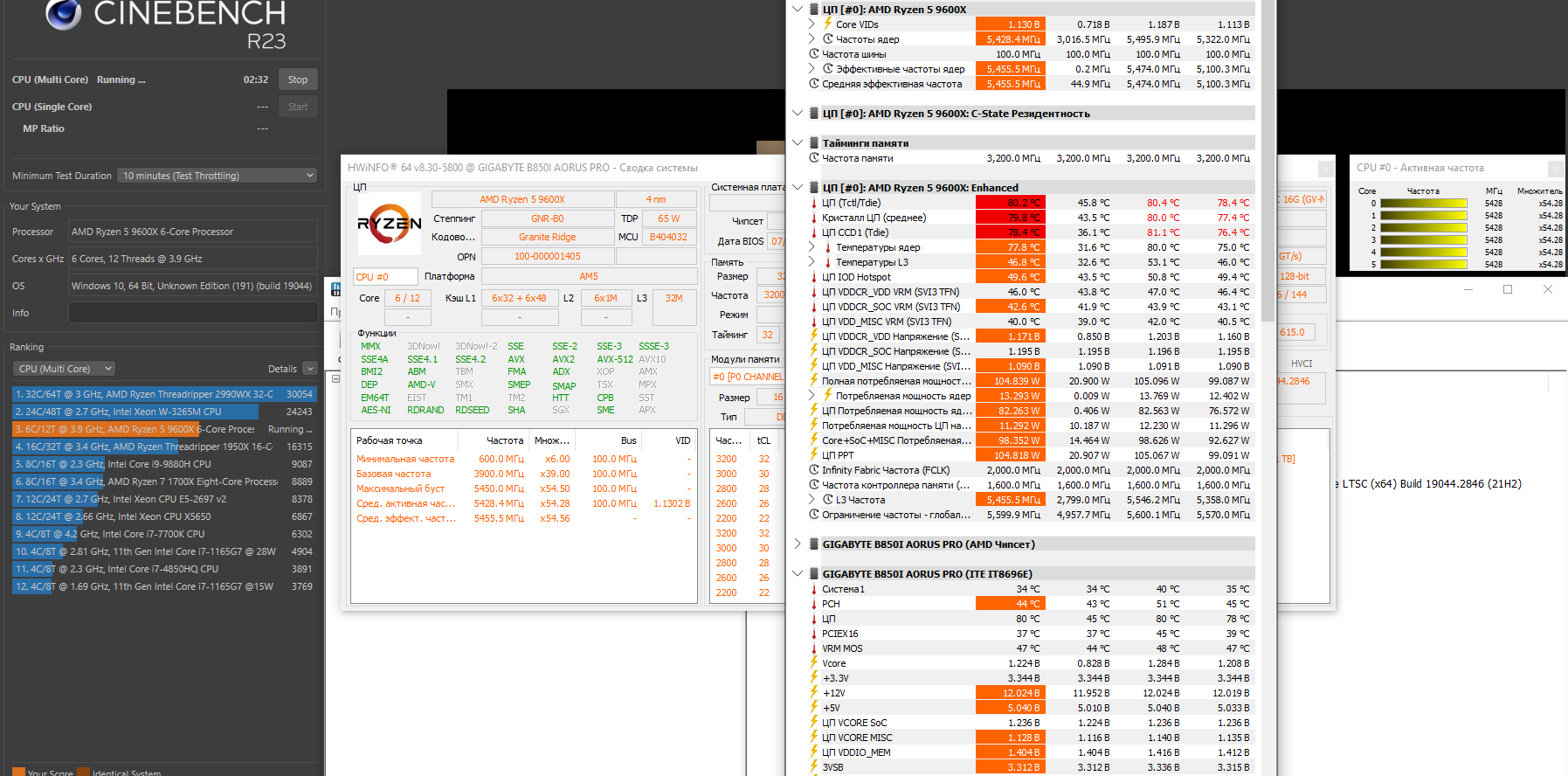This screenshot has height=776, width=1568.
Task: Click the clock icon beside Ограничение частоты
Action: (814, 515)
